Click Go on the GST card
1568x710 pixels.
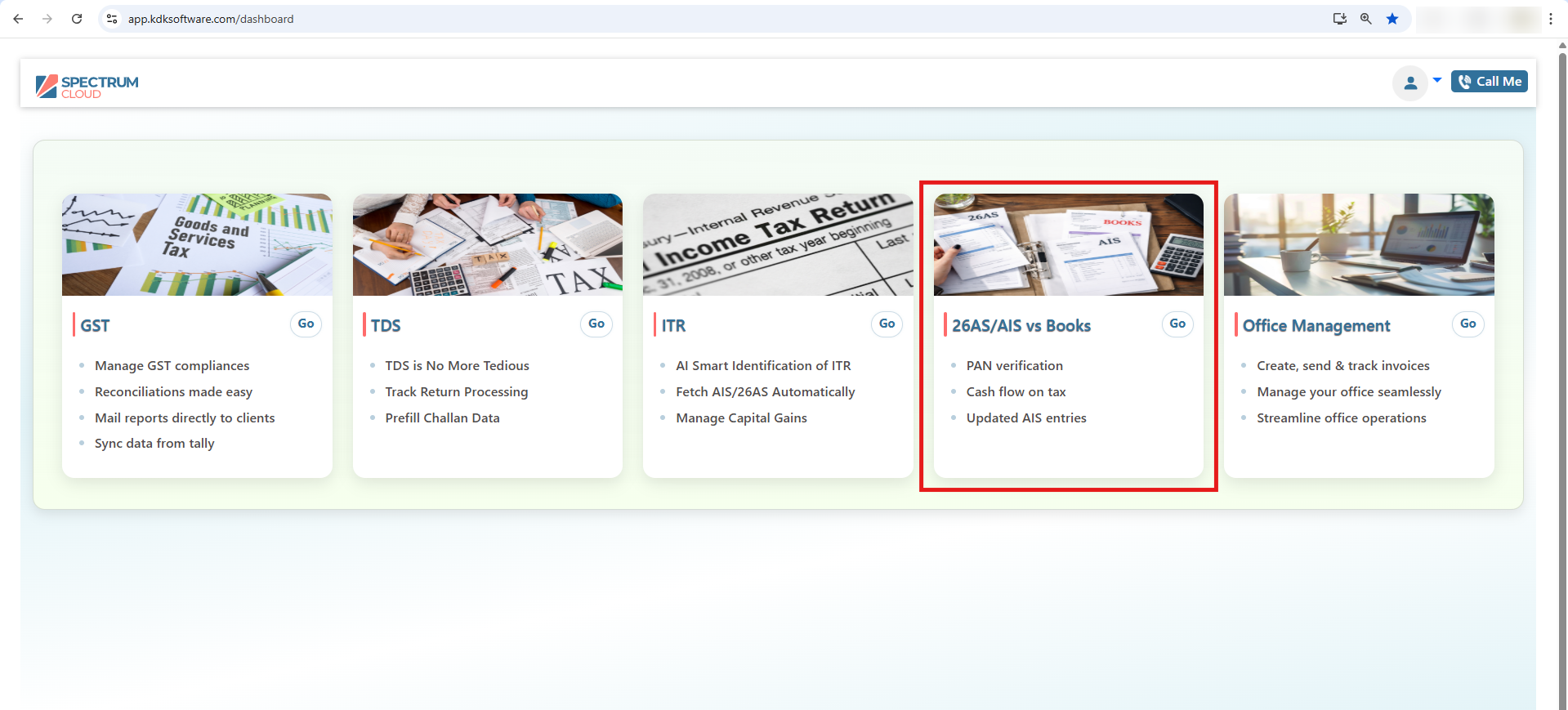[306, 324]
